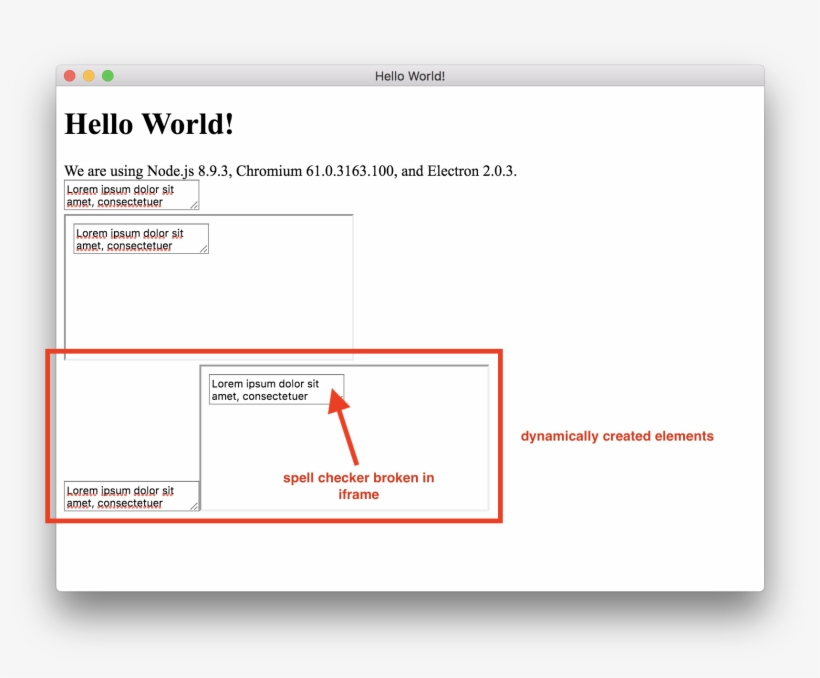Click resize handle of bottom-left textarea
Viewport: 820px width, 678px height.
(195, 506)
